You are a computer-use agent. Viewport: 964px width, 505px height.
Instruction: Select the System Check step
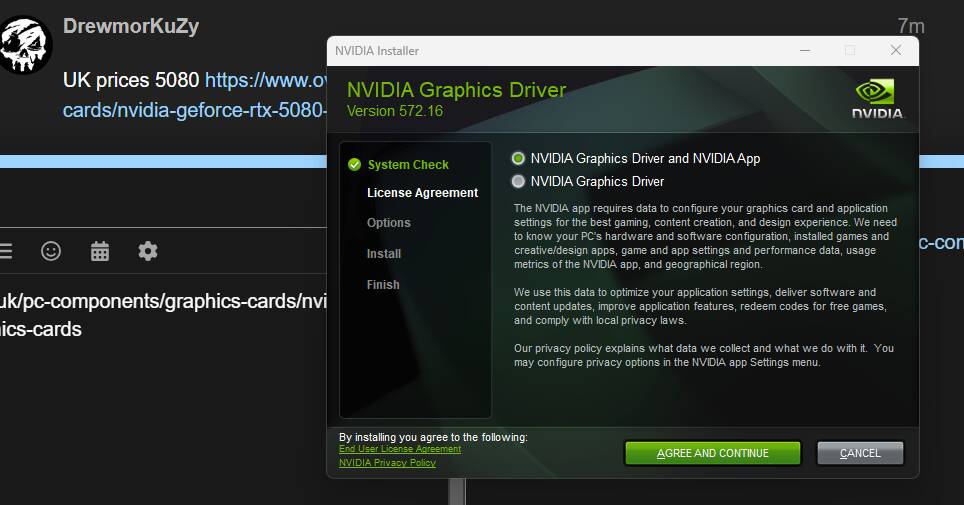pos(408,165)
